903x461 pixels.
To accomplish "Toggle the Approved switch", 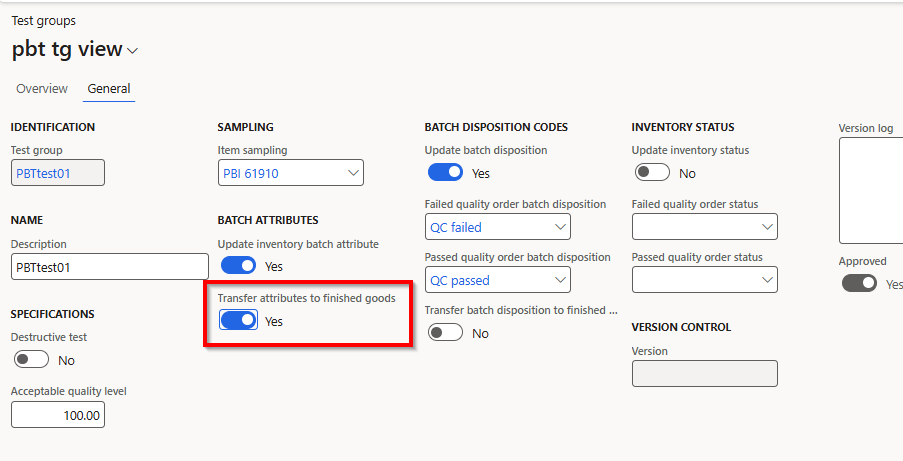I will (859, 283).
